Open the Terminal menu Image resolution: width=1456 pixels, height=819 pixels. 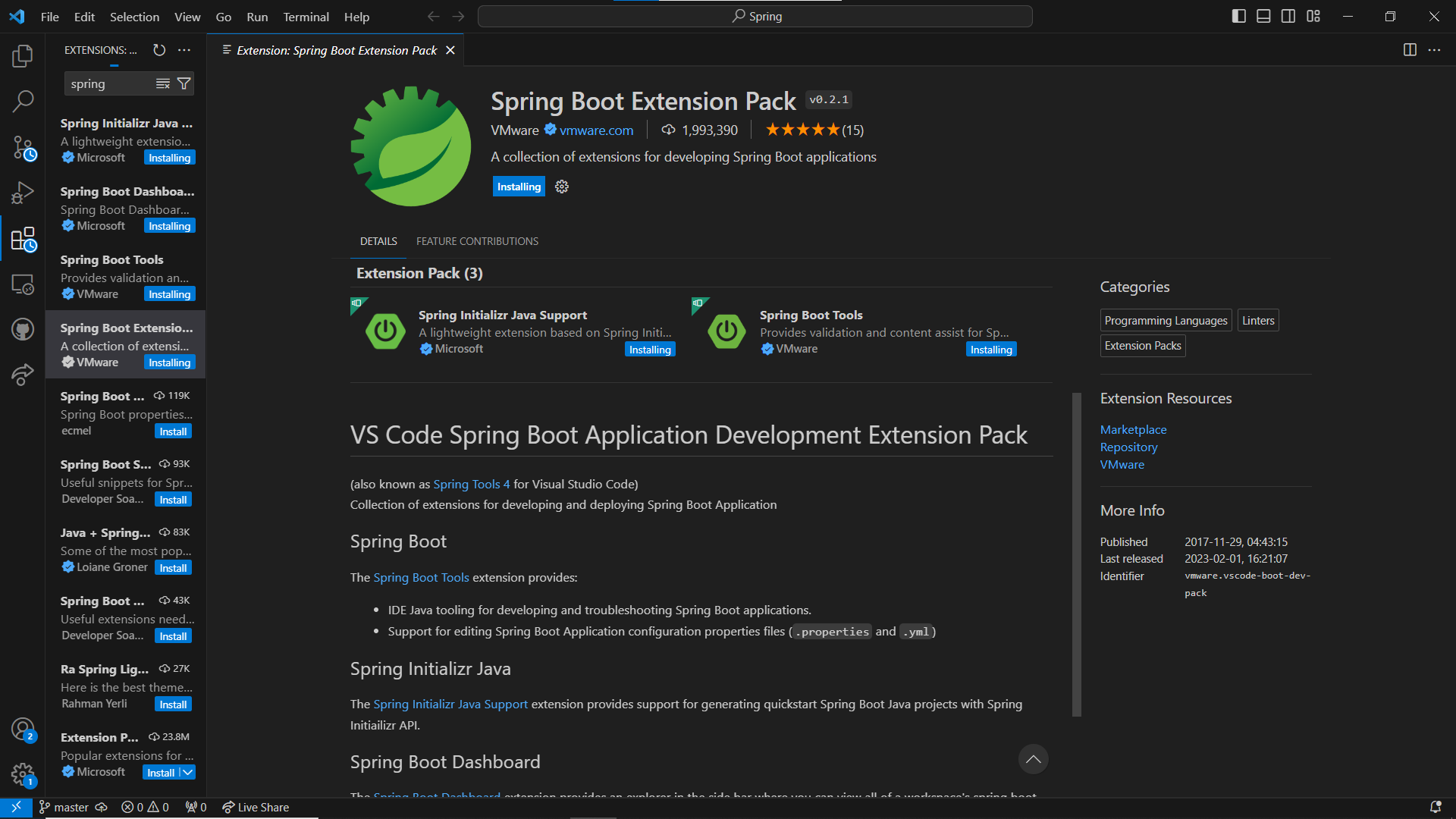coord(306,17)
